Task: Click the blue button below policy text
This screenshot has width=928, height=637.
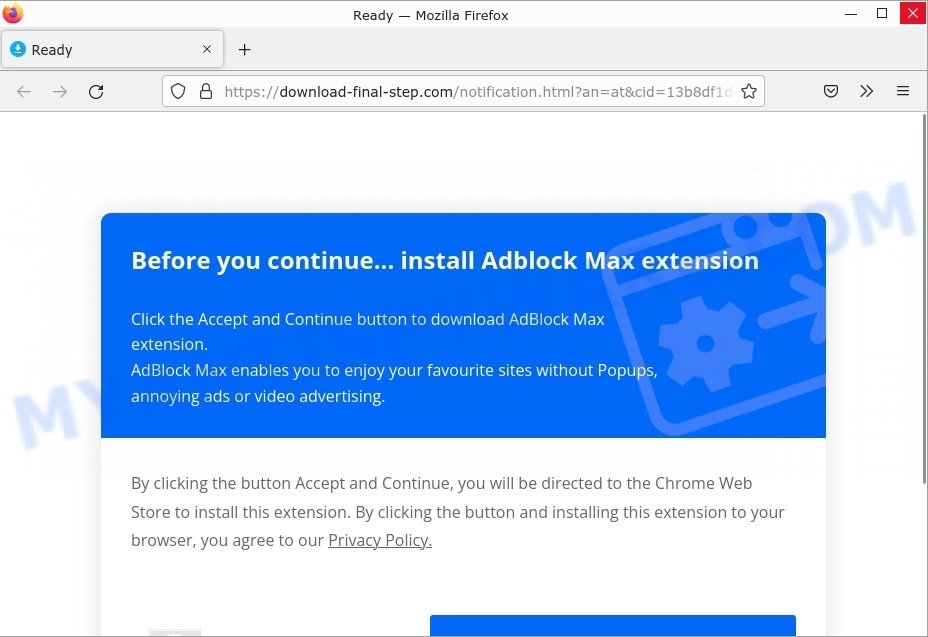Action: [x=613, y=626]
